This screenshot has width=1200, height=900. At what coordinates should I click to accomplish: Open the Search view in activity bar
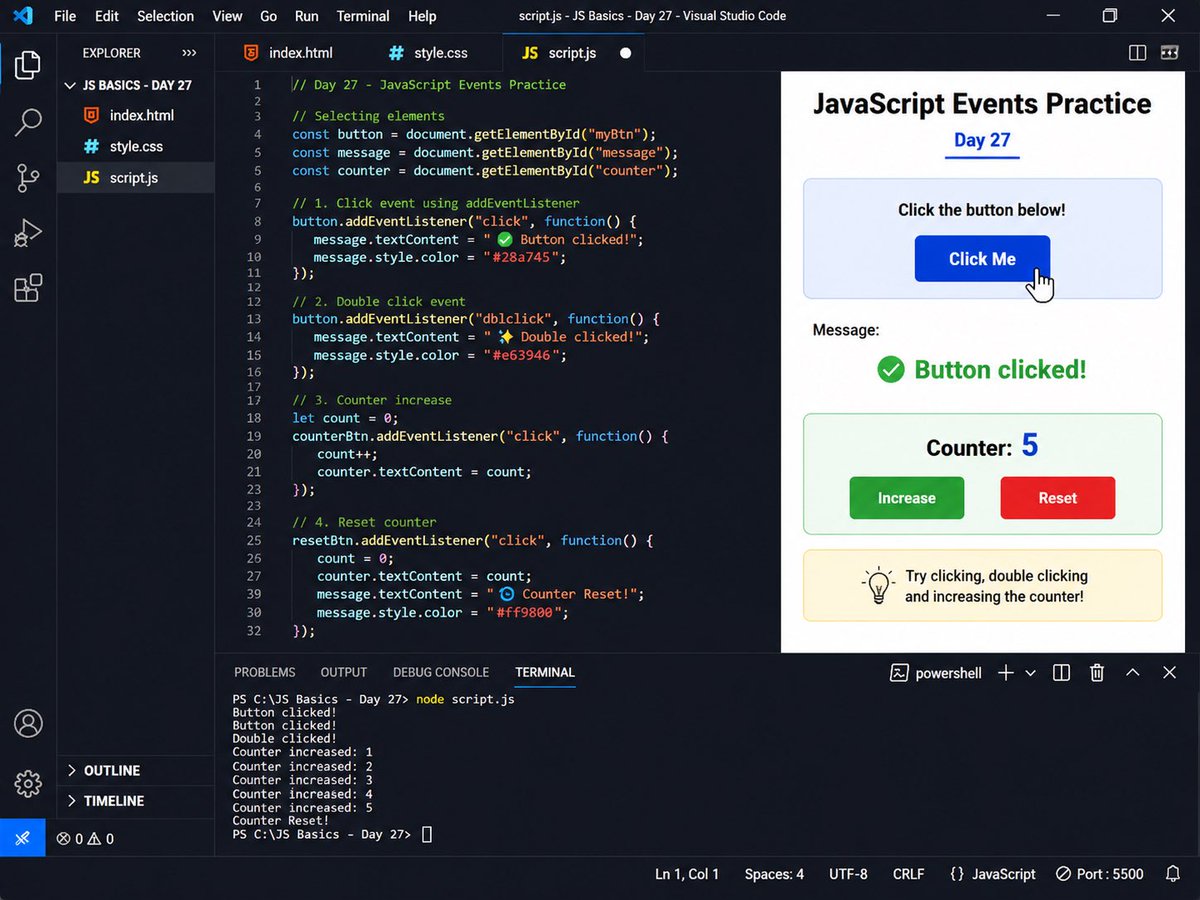point(28,123)
